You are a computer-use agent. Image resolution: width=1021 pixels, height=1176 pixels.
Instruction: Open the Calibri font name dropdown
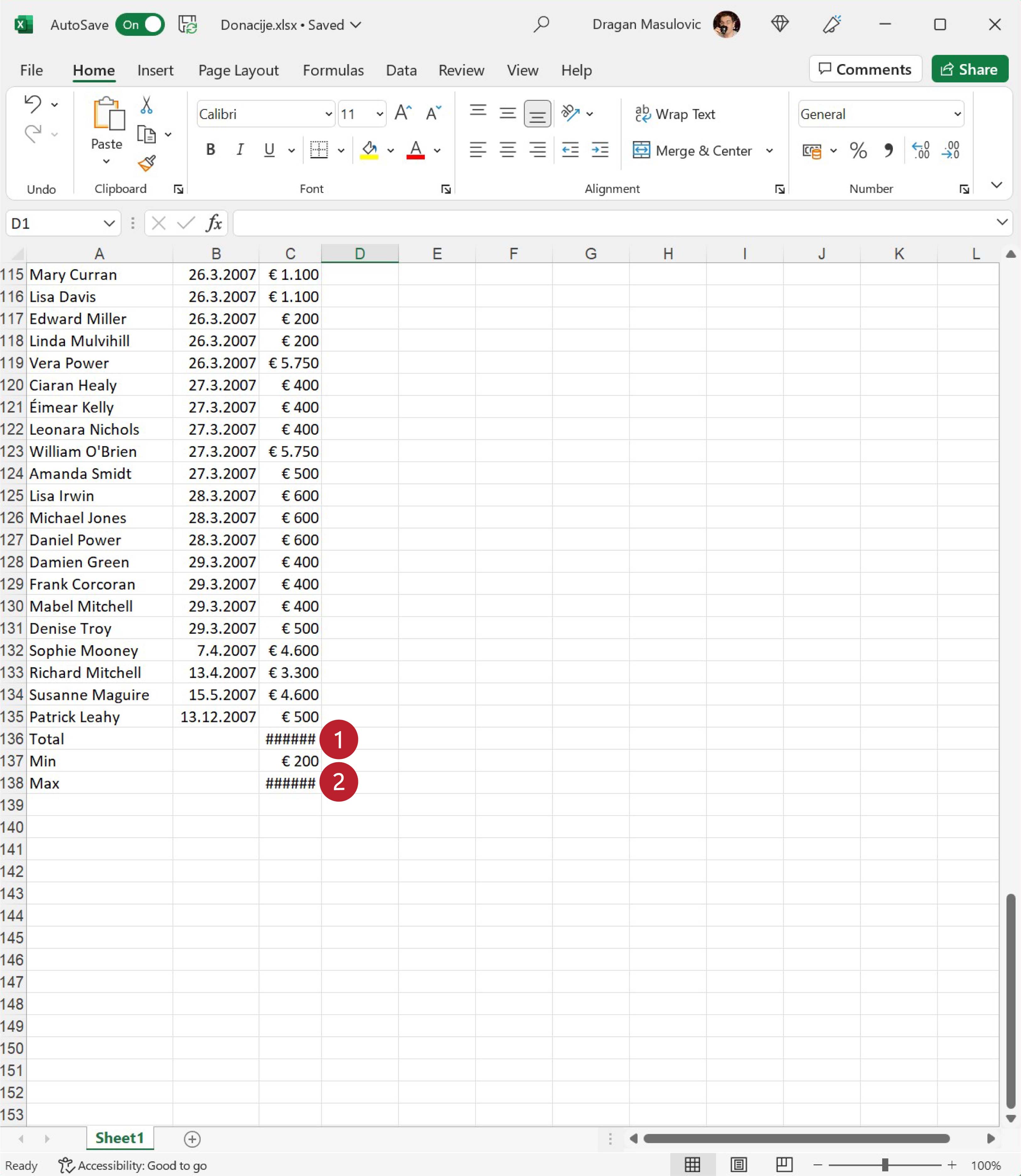click(328, 114)
